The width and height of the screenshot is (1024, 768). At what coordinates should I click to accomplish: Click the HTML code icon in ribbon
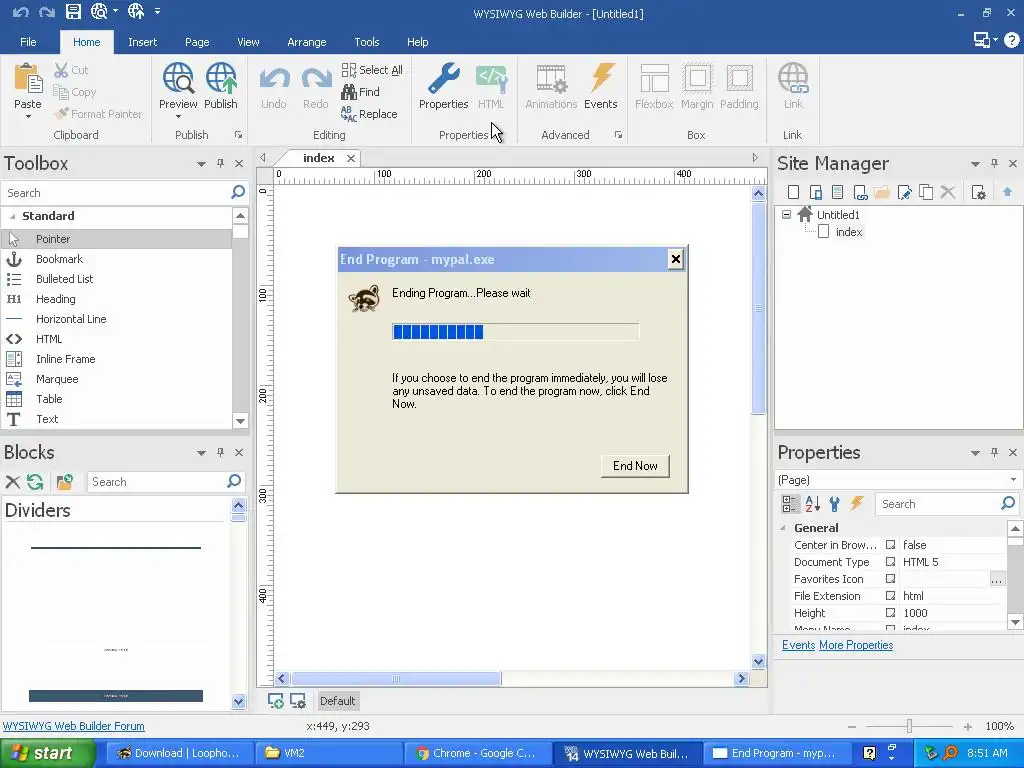click(491, 78)
